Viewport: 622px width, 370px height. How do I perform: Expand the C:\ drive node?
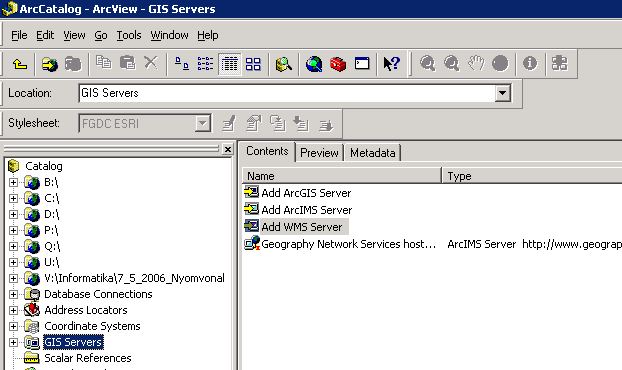[13, 198]
